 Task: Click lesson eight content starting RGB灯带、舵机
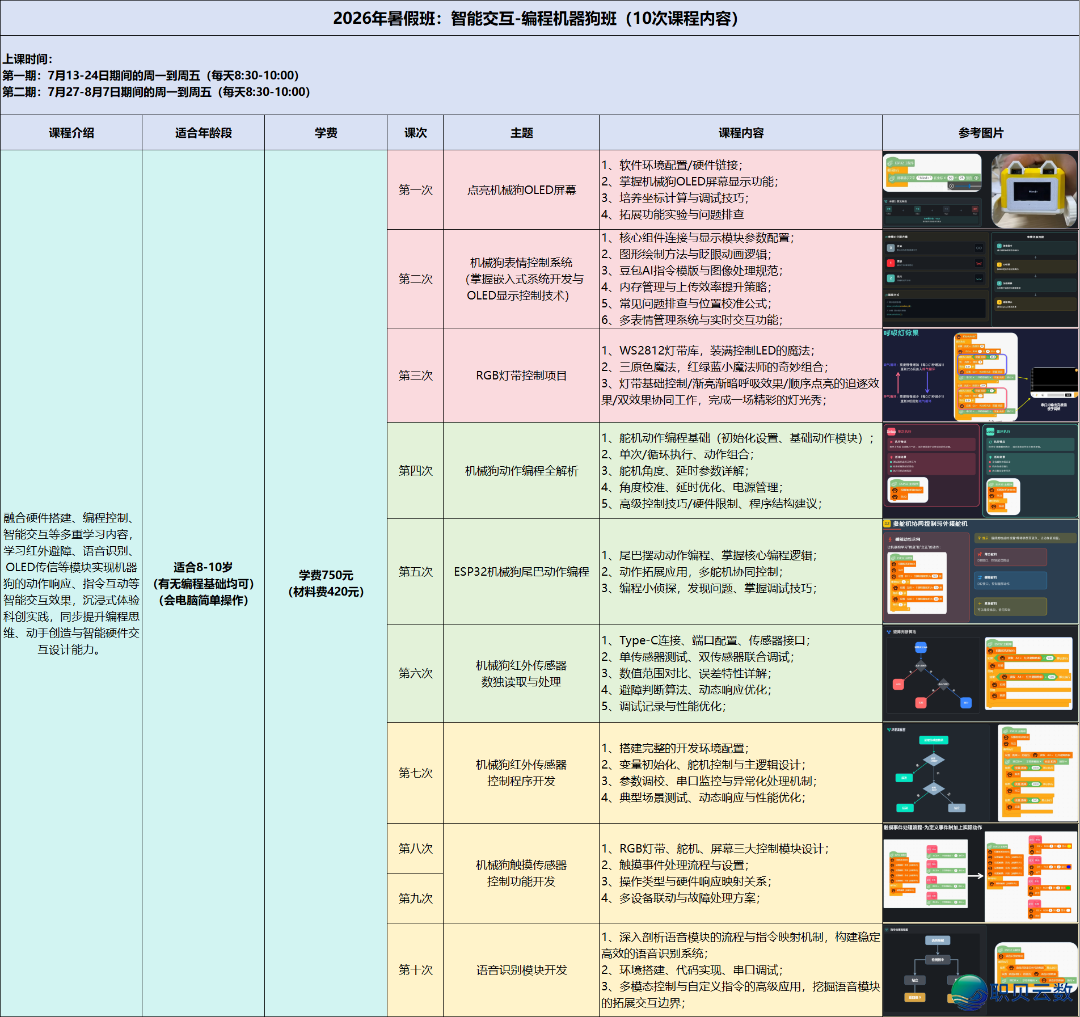tap(741, 873)
